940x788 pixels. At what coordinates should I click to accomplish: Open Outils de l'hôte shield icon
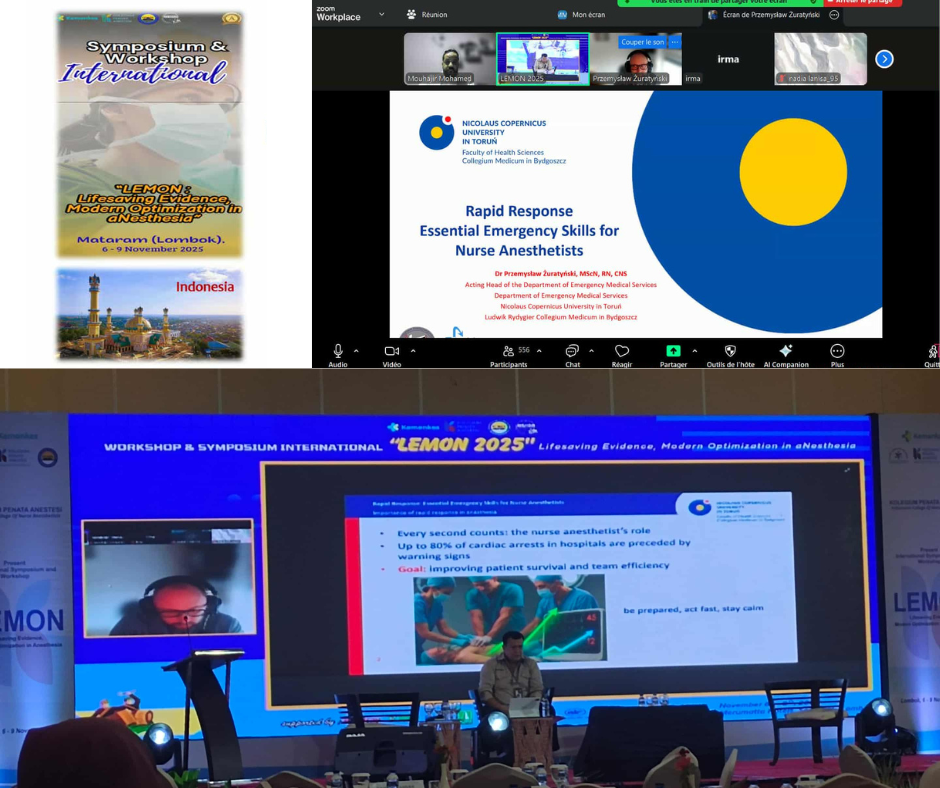730,351
